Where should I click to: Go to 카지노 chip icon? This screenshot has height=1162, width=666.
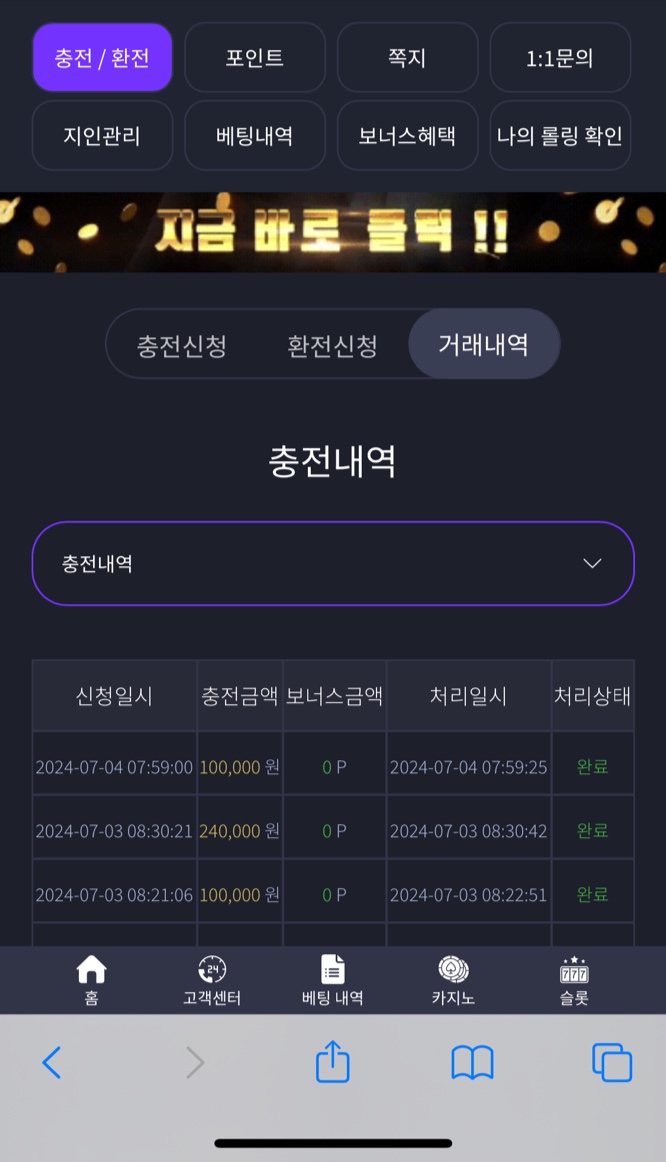pos(453,969)
